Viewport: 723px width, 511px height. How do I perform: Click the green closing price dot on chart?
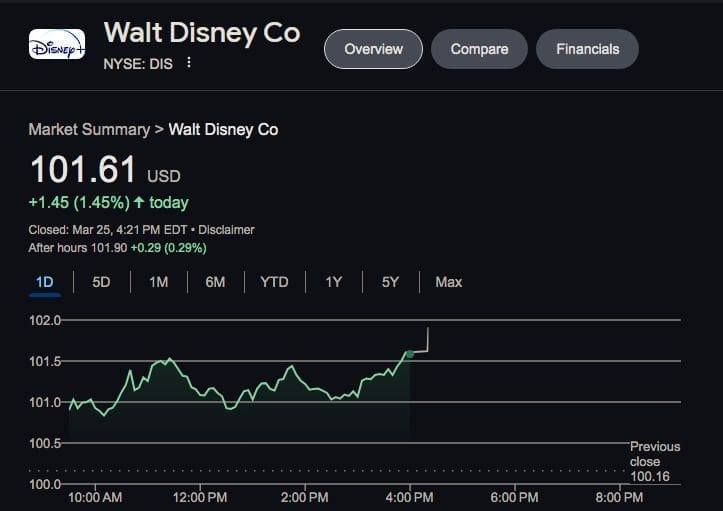click(409, 354)
